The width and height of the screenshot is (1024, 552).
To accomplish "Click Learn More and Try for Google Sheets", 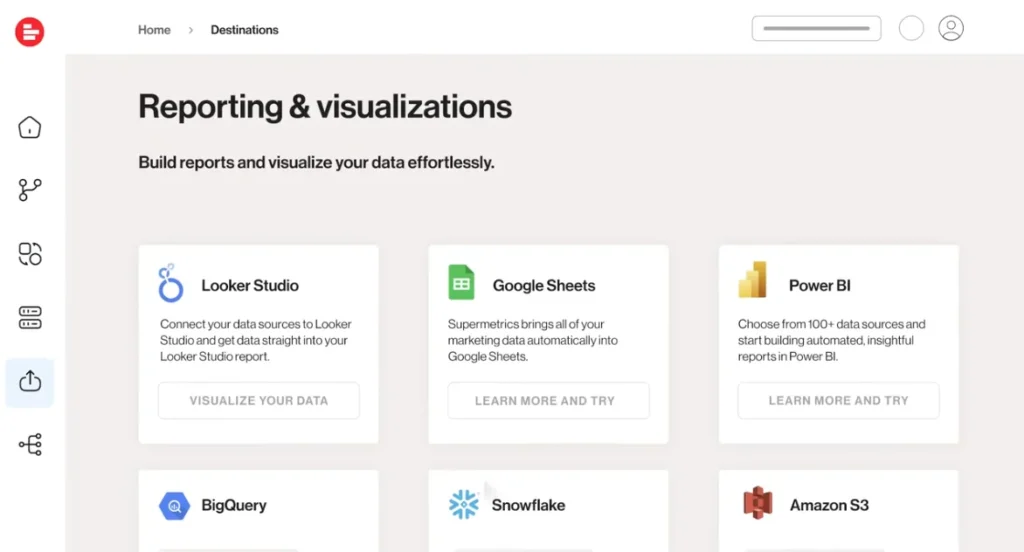I will click(x=549, y=400).
